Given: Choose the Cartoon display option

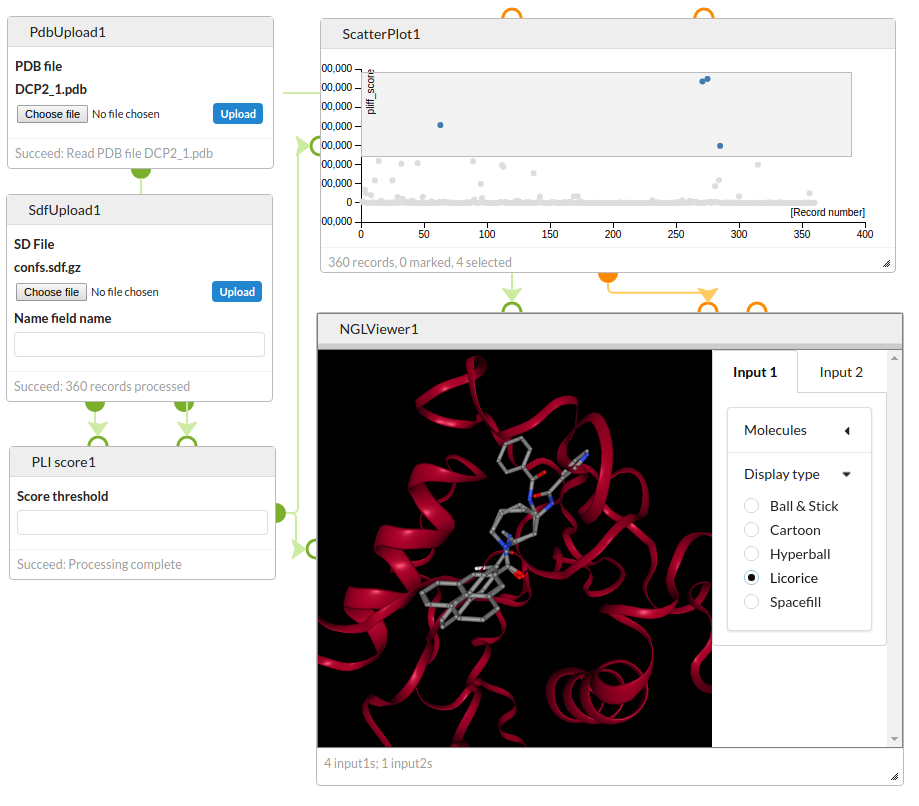Looking at the screenshot, I should (753, 530).
